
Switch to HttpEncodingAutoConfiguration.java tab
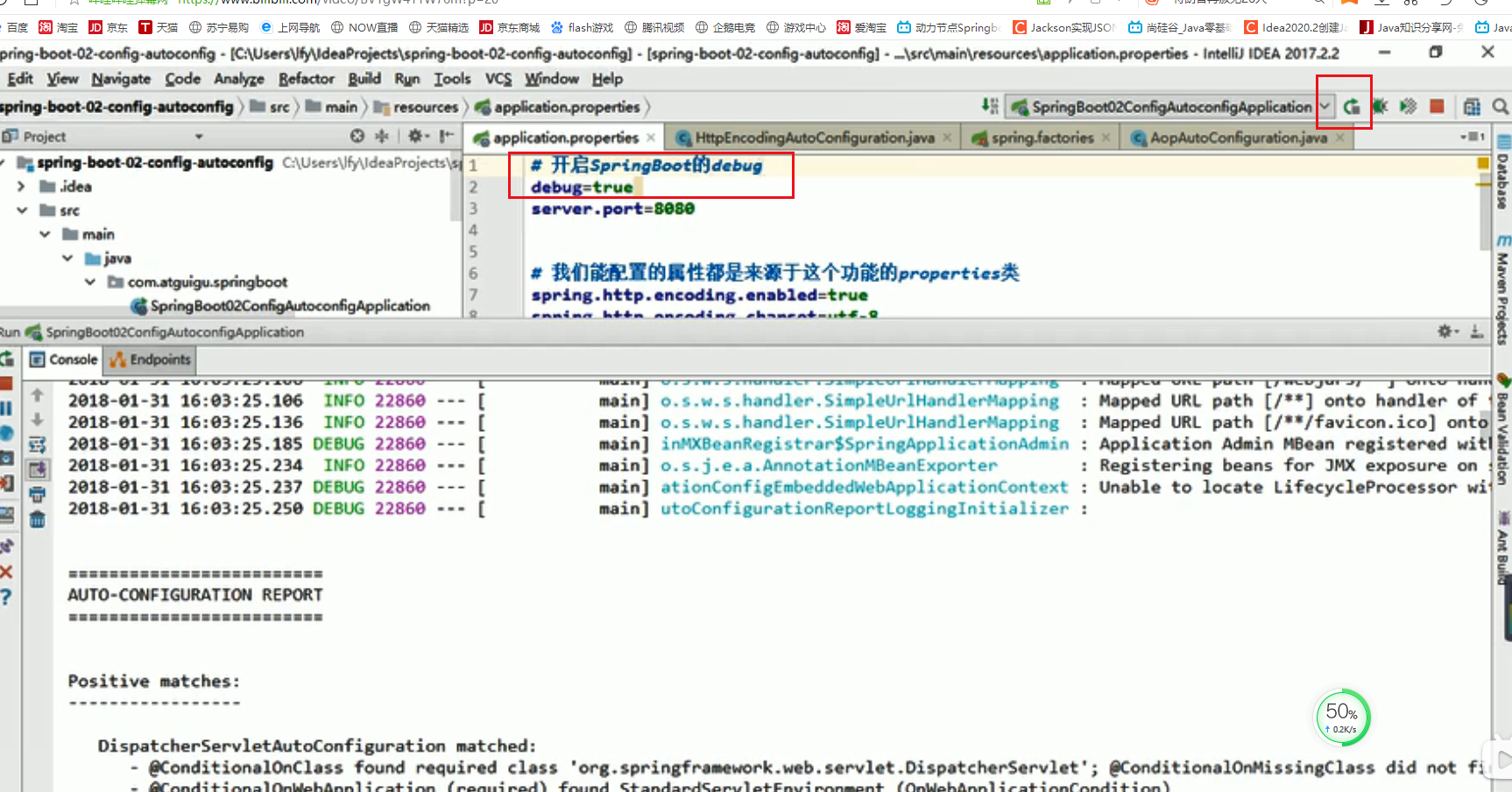[813, 138]
